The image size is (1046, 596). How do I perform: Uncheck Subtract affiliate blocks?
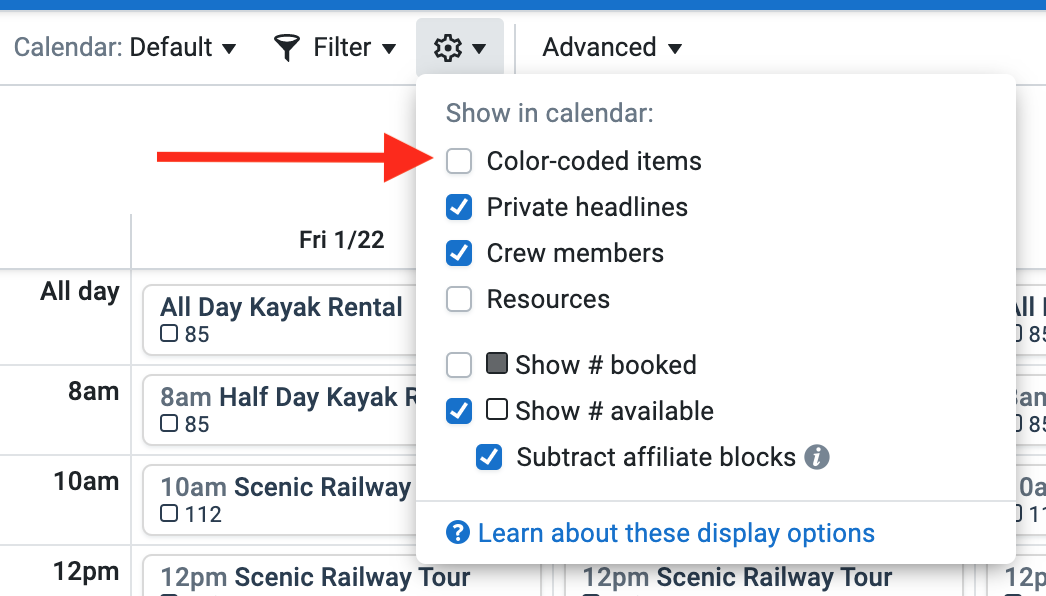point(489,457)
